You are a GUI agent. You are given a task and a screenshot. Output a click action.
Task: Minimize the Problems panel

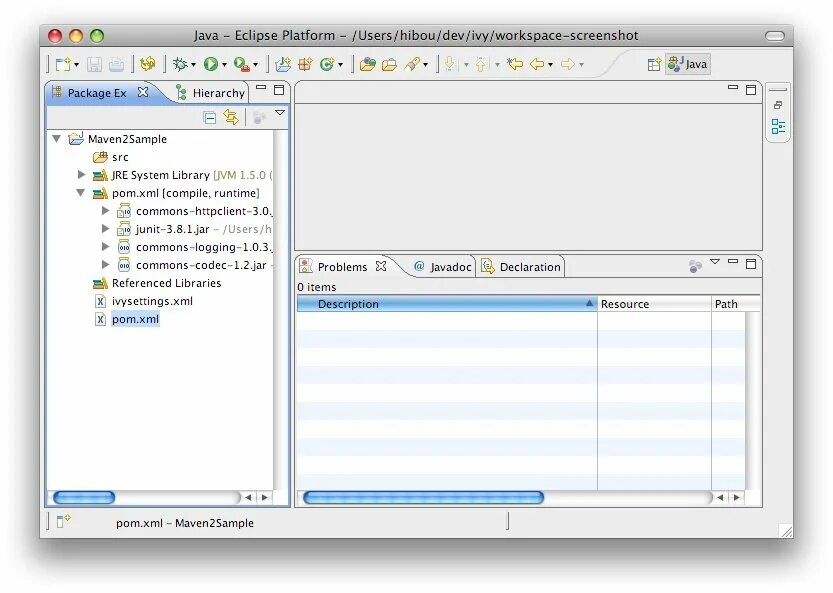click(733, 261)
